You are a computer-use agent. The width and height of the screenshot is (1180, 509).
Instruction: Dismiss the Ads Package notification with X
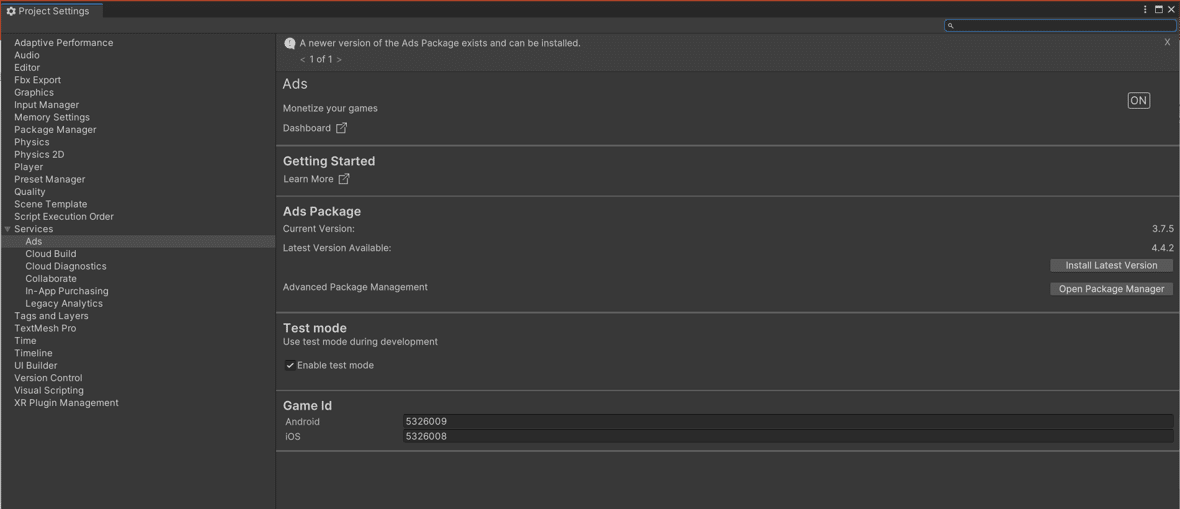(1167, 42)
